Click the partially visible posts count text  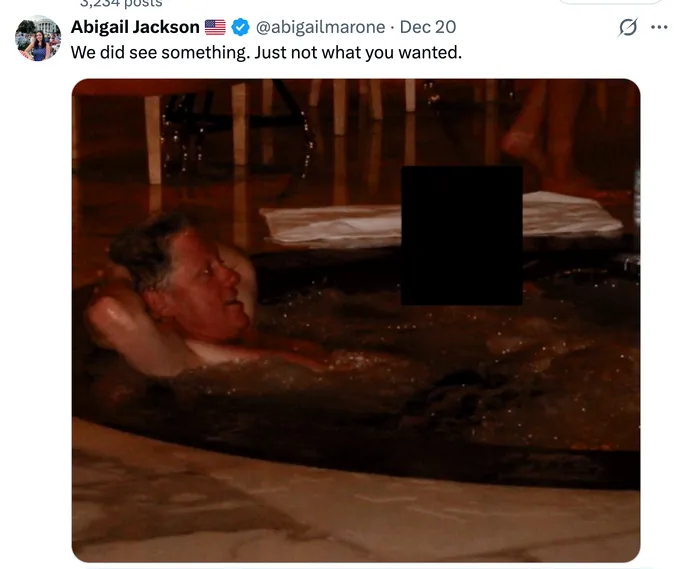point(121,4)
